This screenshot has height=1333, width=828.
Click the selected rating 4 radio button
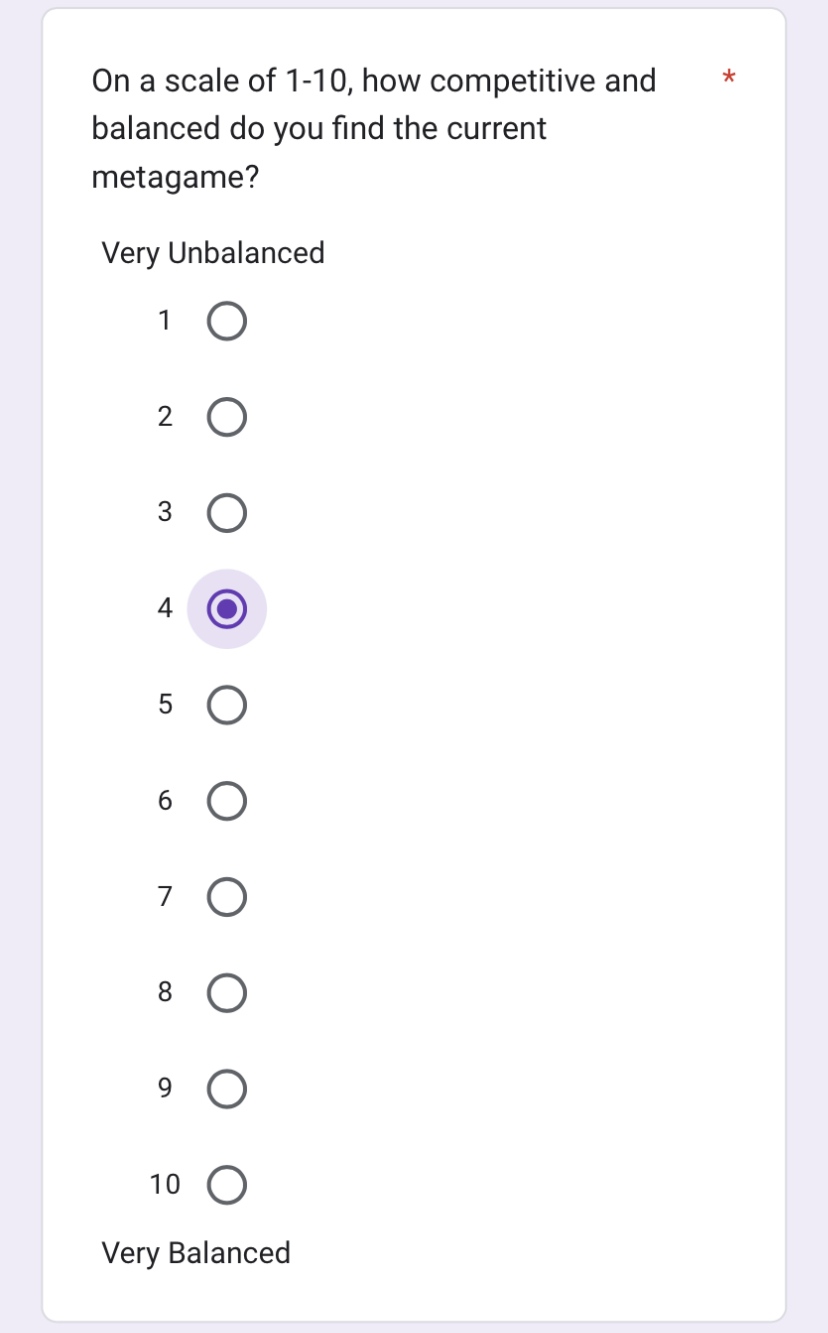pyautogui.click(x=227, y=609)
